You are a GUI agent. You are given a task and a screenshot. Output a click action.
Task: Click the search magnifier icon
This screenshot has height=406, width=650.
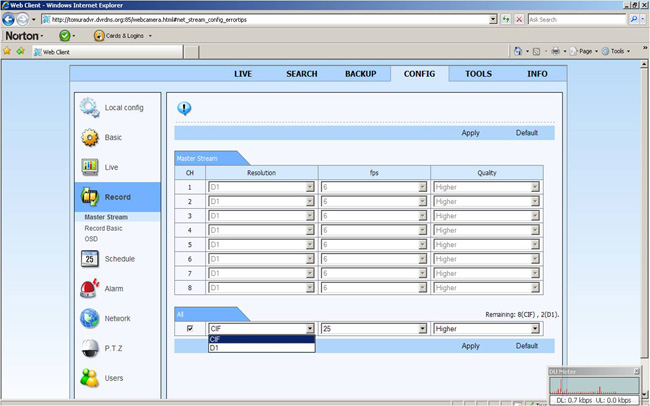click(x=633, y=19)
